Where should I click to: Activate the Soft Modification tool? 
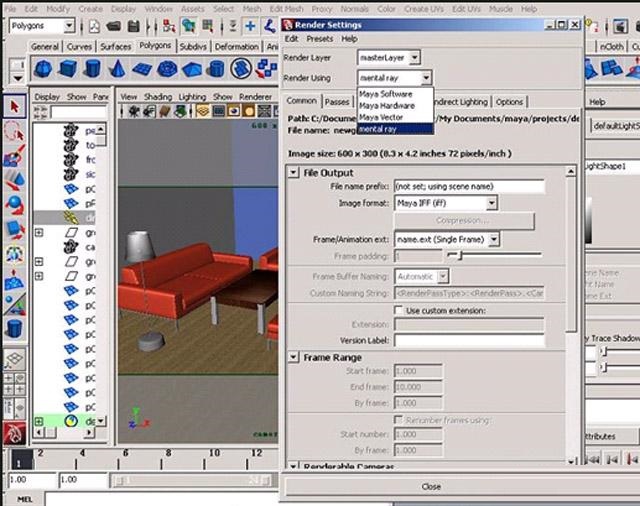(x=15, y=279)
